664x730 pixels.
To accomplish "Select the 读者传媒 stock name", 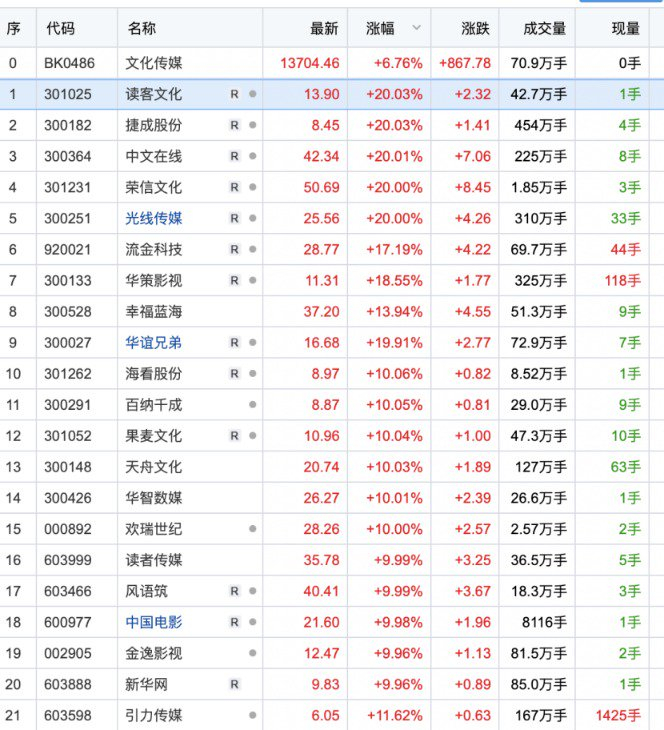I will (154, 560).
